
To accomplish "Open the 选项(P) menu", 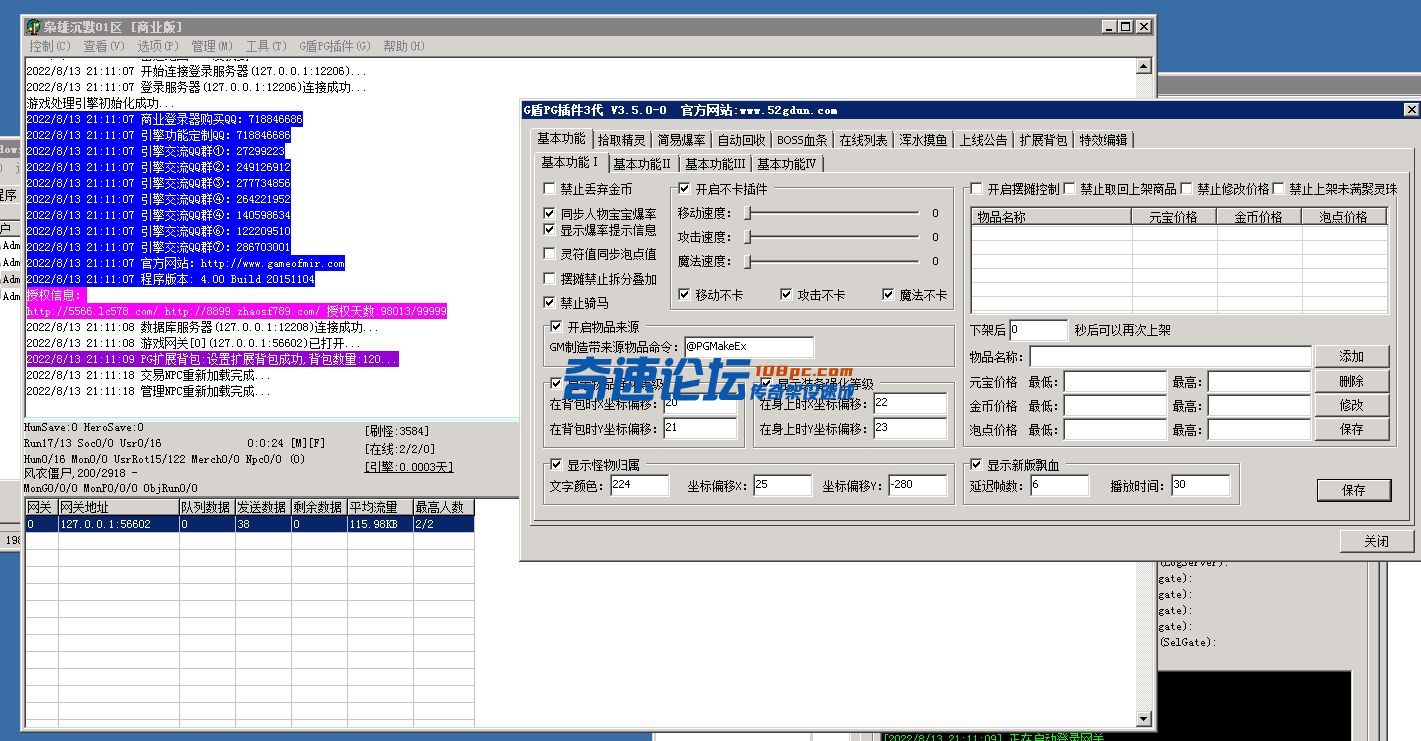I will [157, 46].
